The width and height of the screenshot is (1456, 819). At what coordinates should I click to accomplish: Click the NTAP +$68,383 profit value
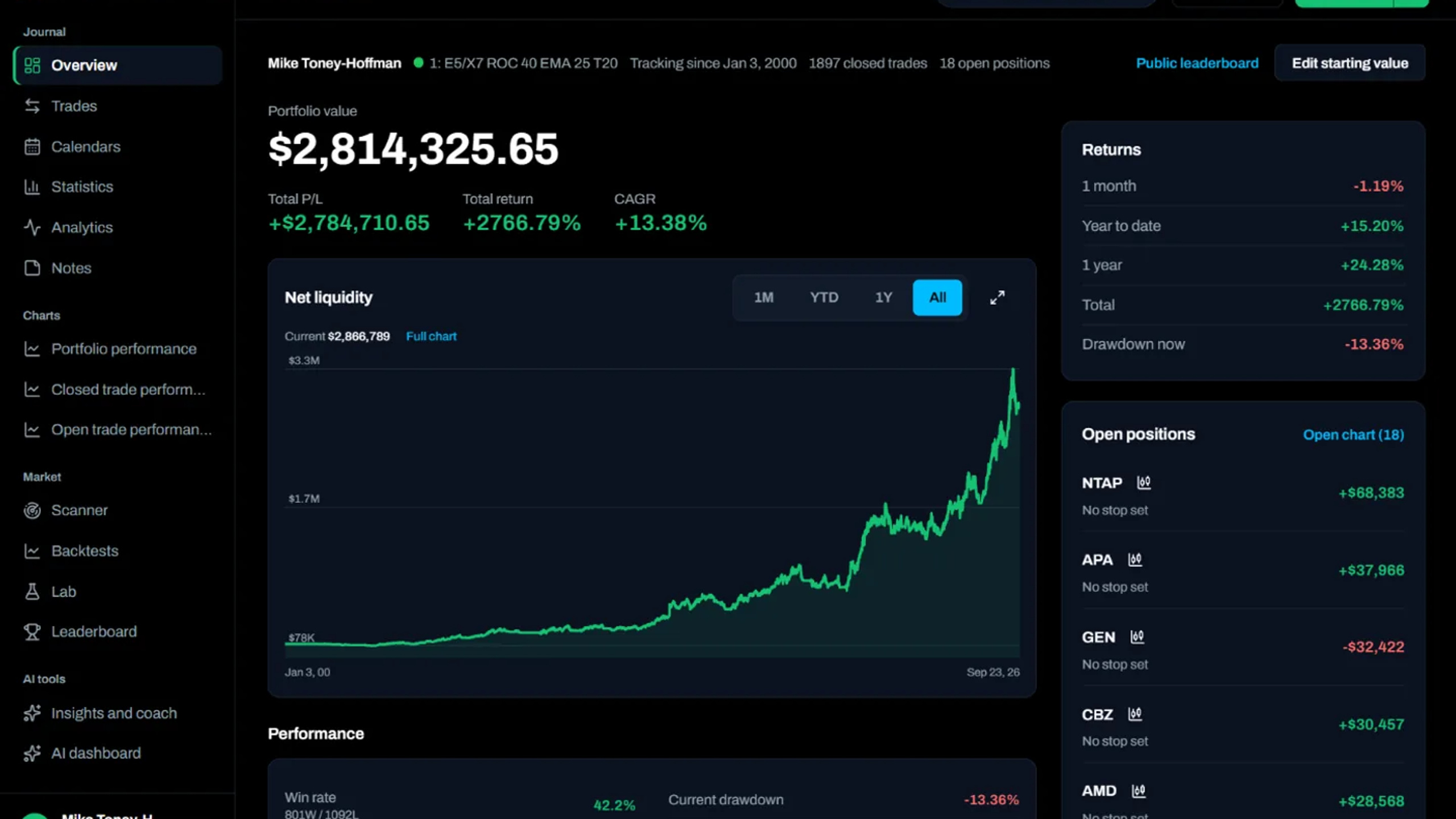click(x=1371, y=493)
